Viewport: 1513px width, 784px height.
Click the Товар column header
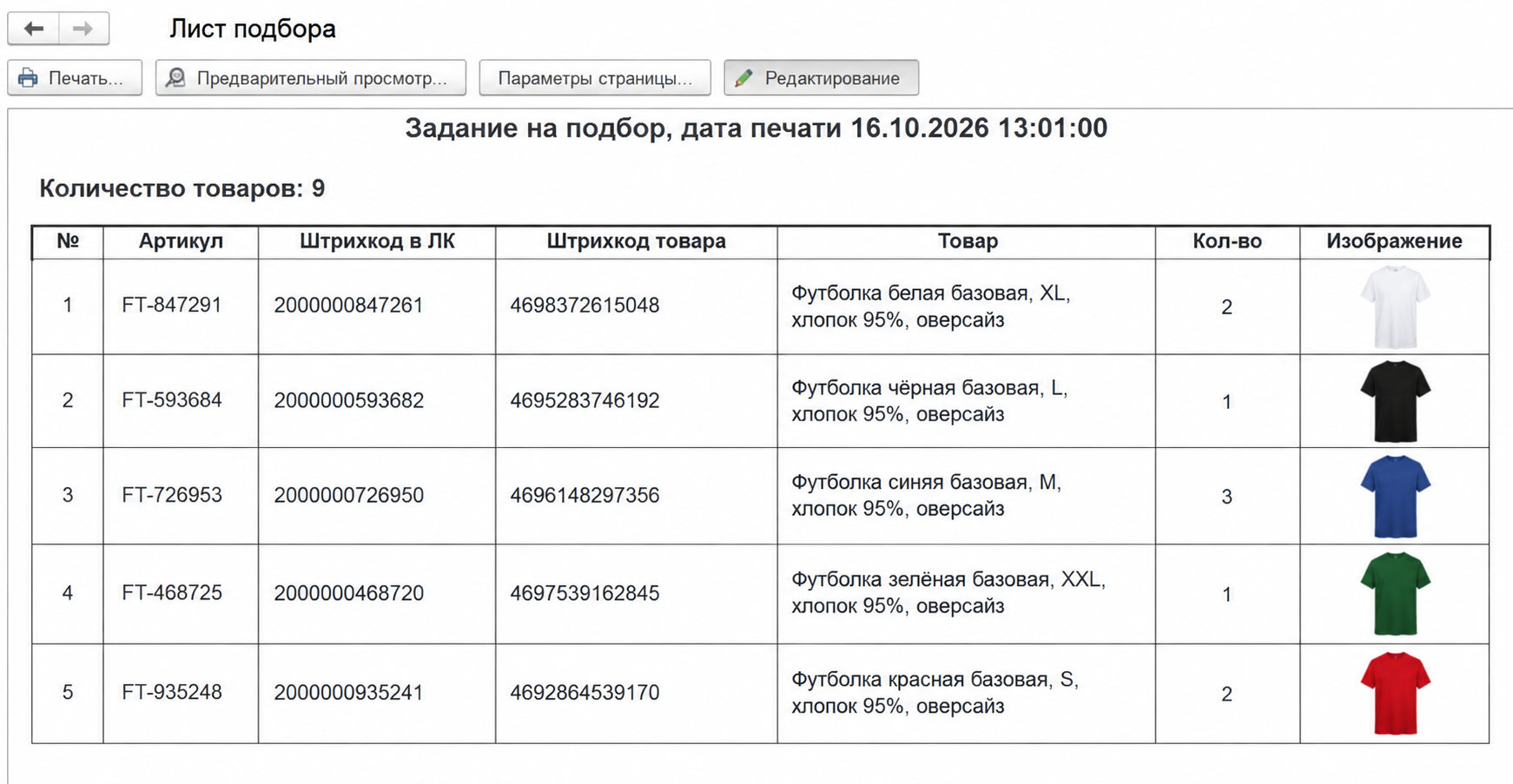pyautogui.click(x=968, y=241)
